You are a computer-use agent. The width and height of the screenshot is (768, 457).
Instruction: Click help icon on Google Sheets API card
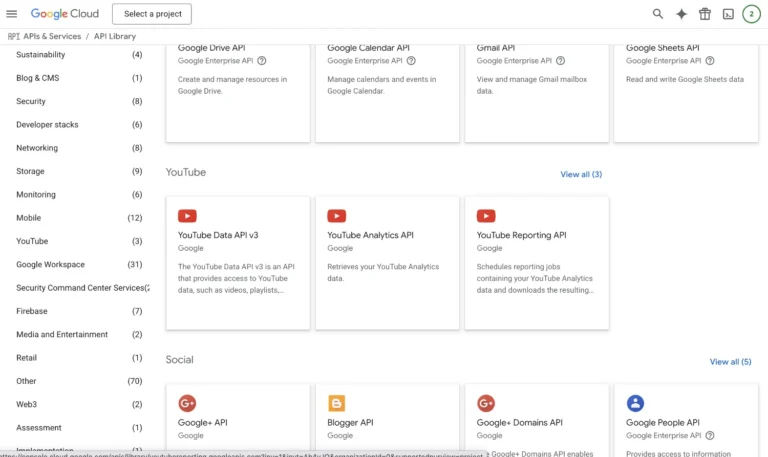710,61
